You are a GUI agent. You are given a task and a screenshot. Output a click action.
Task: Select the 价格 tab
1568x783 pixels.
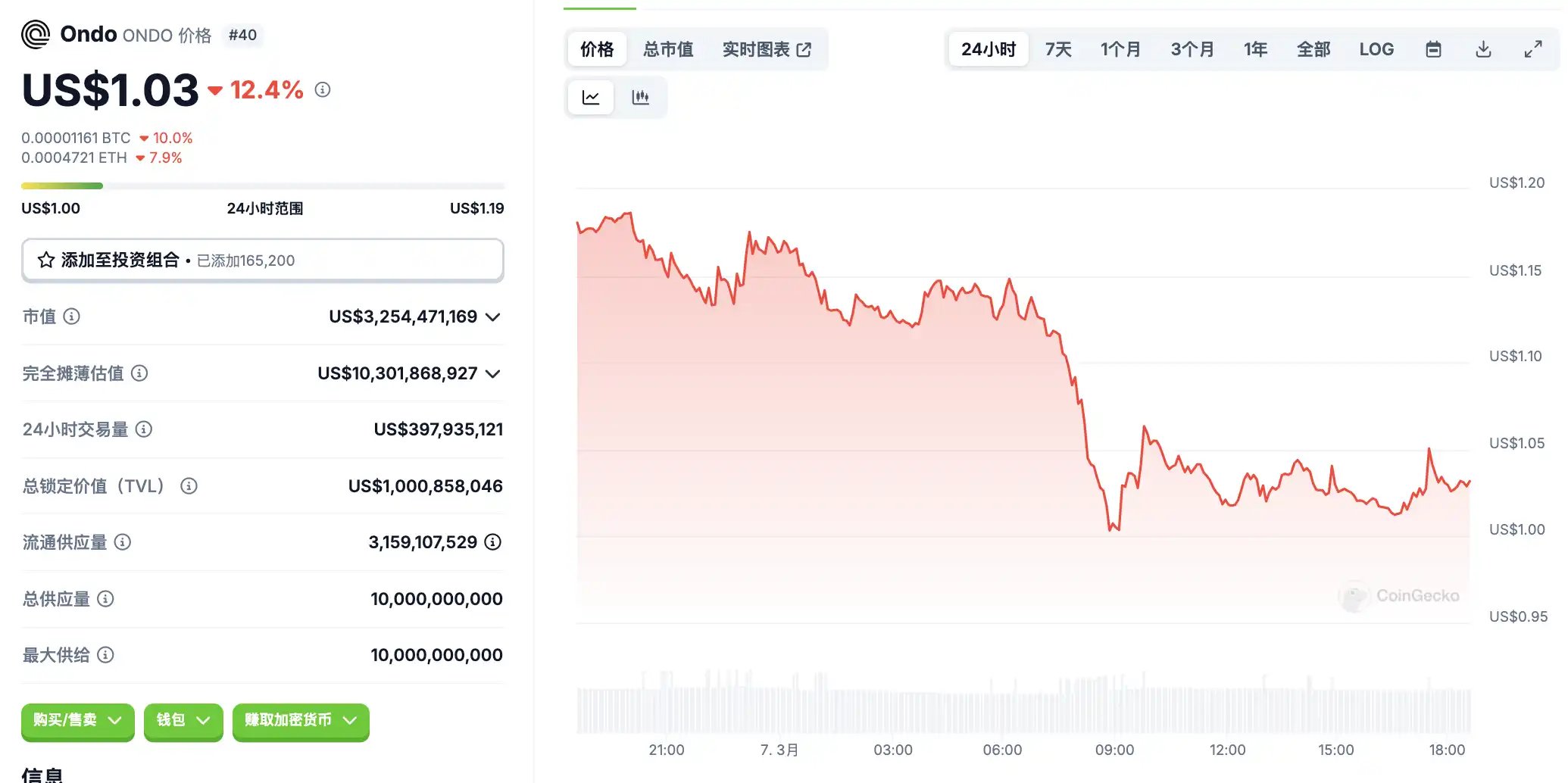point(597,49)
